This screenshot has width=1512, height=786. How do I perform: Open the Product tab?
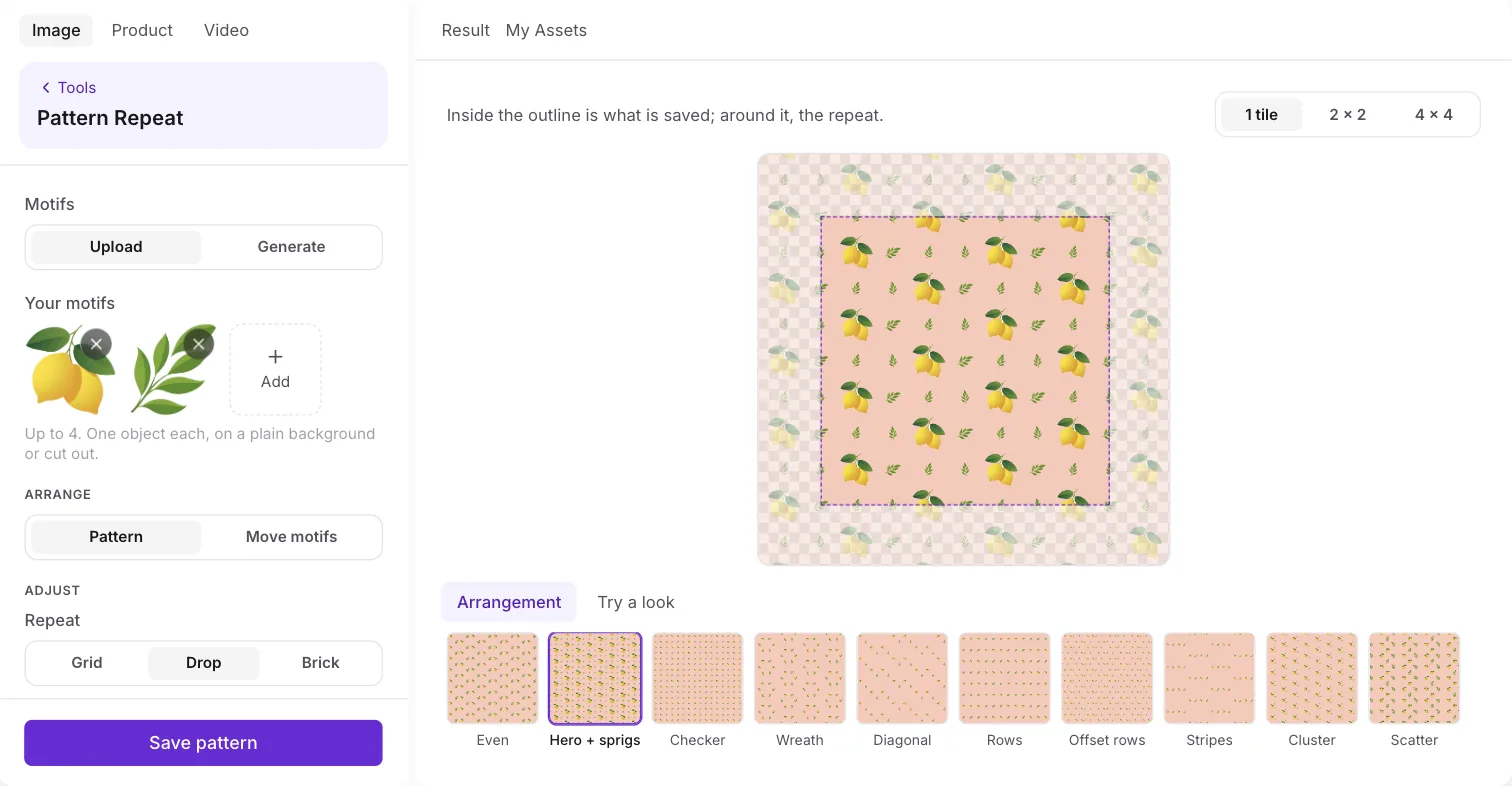[x=142, y=30]
